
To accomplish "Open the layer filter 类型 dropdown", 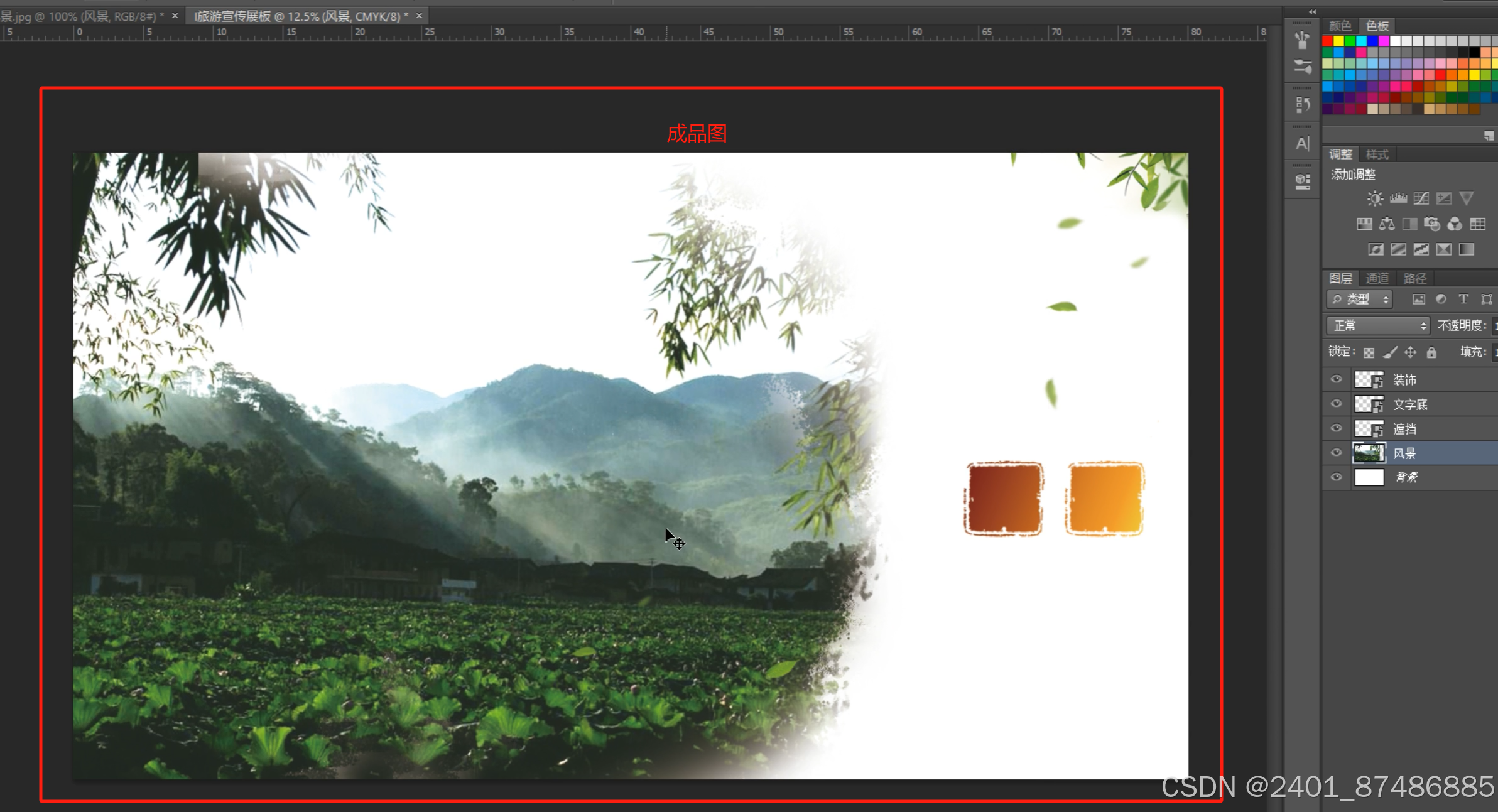I will [1360, 300].
